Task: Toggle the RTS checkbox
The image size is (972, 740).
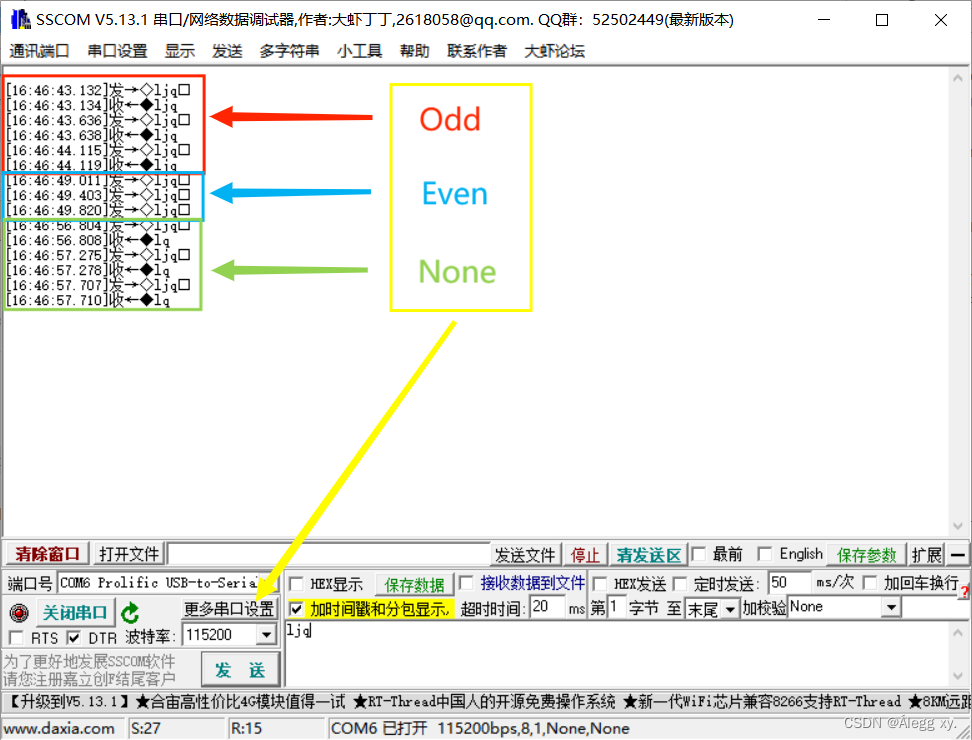Action: tap(17, 637)
